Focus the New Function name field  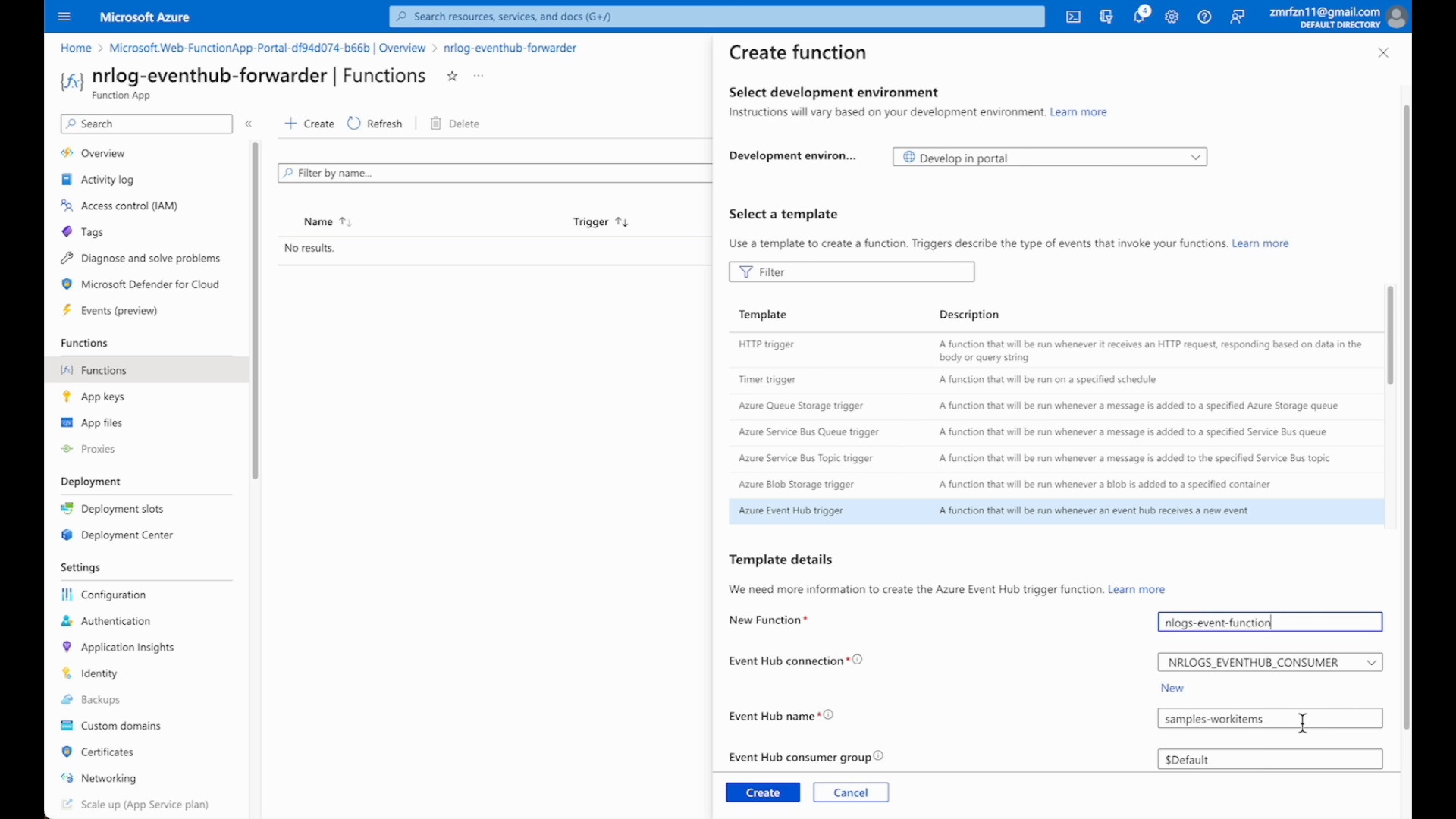pyautogui.click(x=1269, y=622)
